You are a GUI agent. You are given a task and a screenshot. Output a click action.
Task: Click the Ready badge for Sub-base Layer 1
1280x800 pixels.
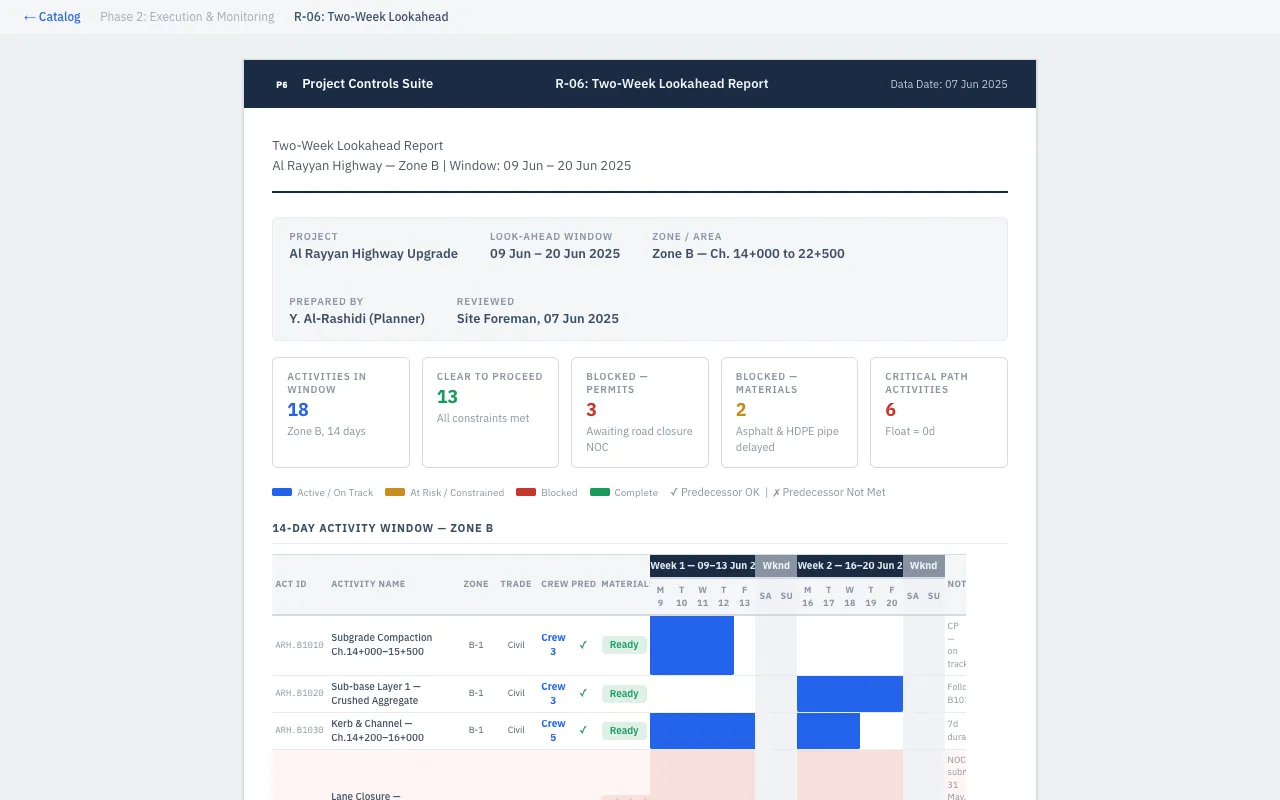pyautogui.click(x=624, y=694)
